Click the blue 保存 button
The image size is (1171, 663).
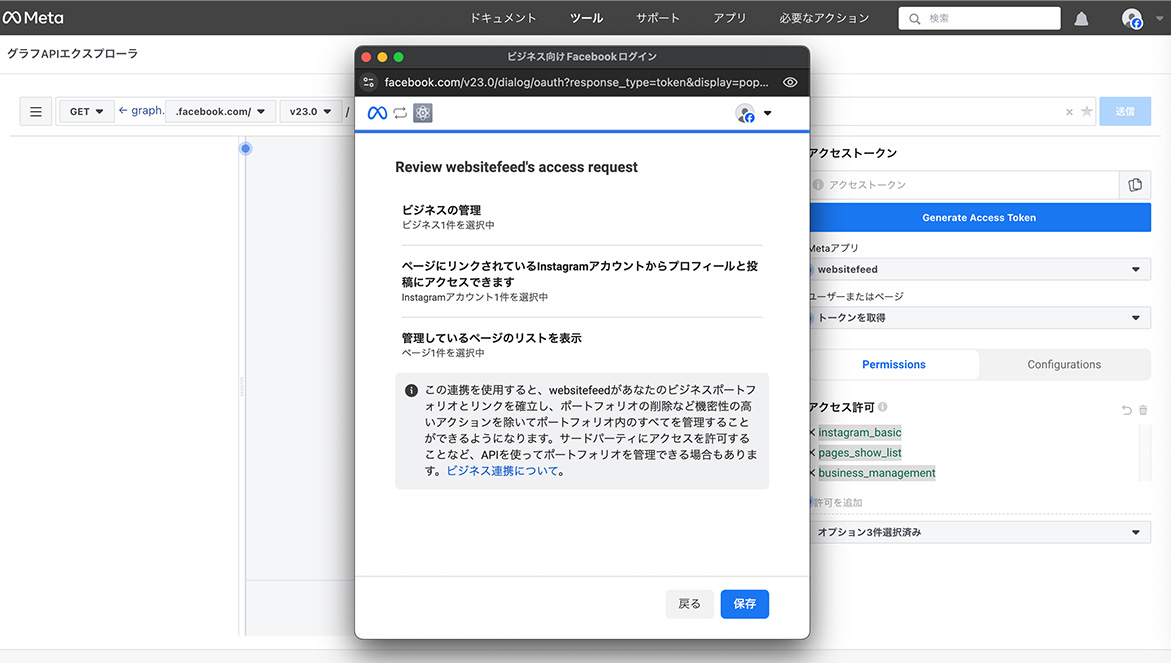[x=744, y=604]
